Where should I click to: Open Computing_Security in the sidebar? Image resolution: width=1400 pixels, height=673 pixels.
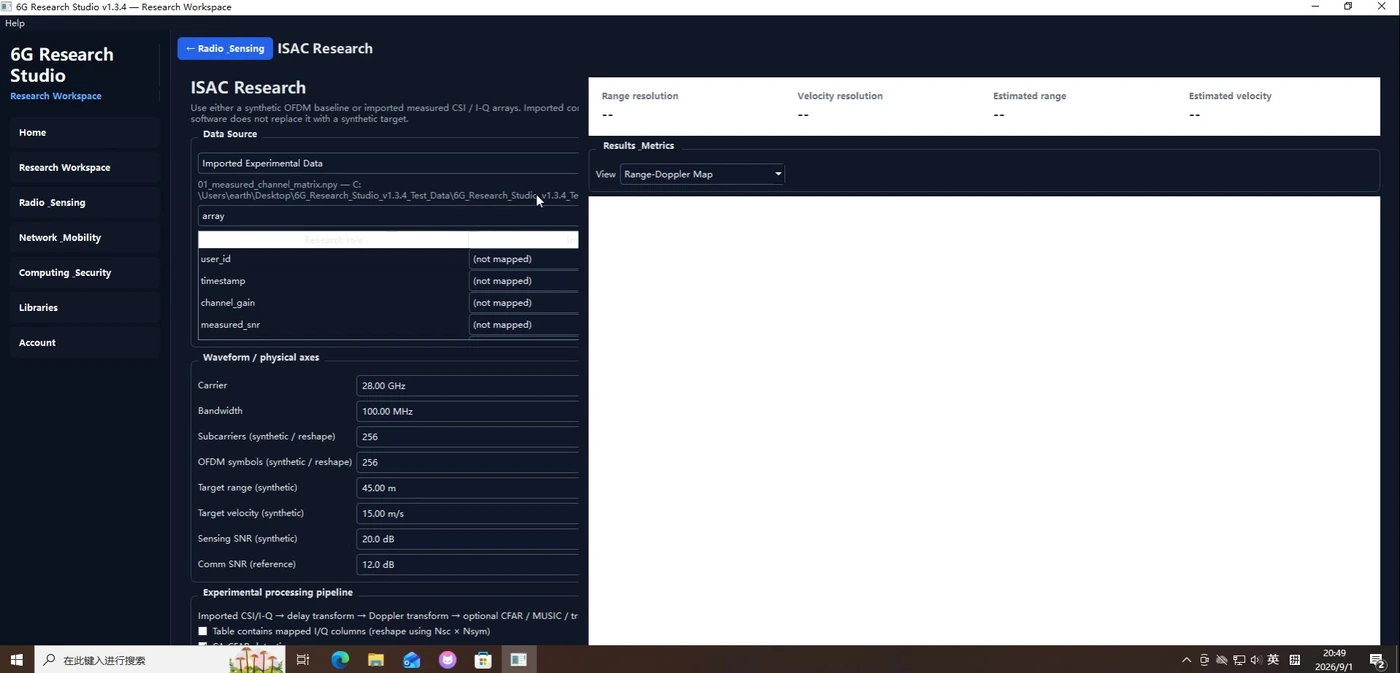(85, 272)
